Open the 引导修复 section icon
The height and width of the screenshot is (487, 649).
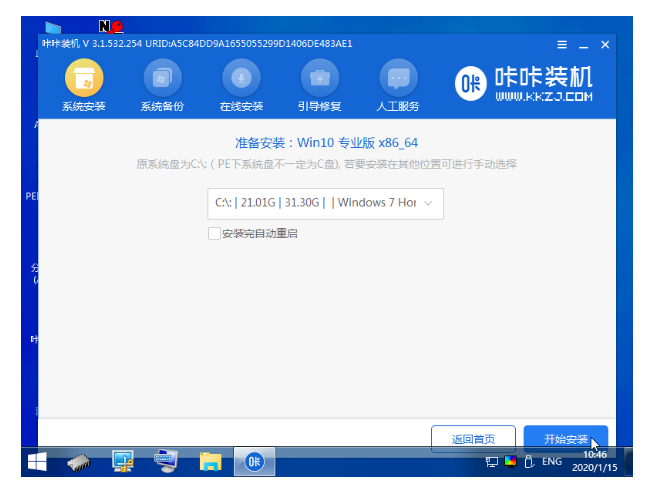[x=320, y=78]
